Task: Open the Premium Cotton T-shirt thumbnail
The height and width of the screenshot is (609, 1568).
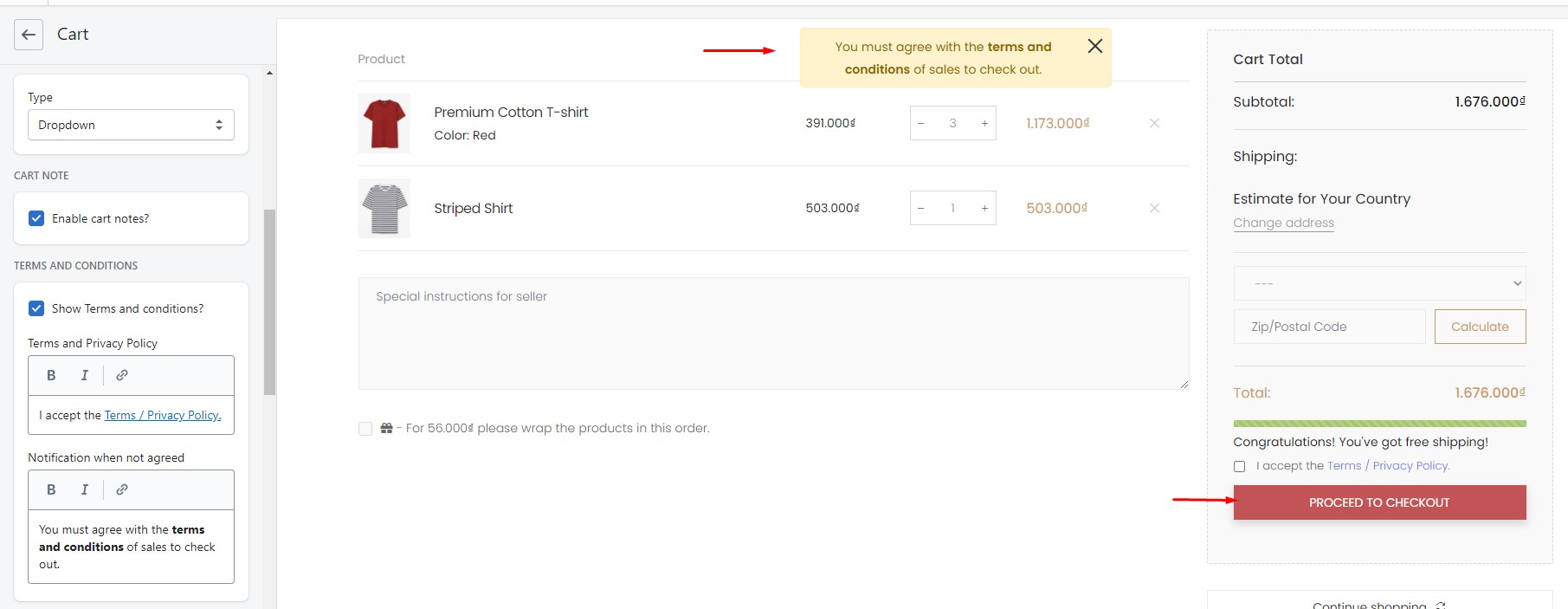Action: [x=384, y=123]
